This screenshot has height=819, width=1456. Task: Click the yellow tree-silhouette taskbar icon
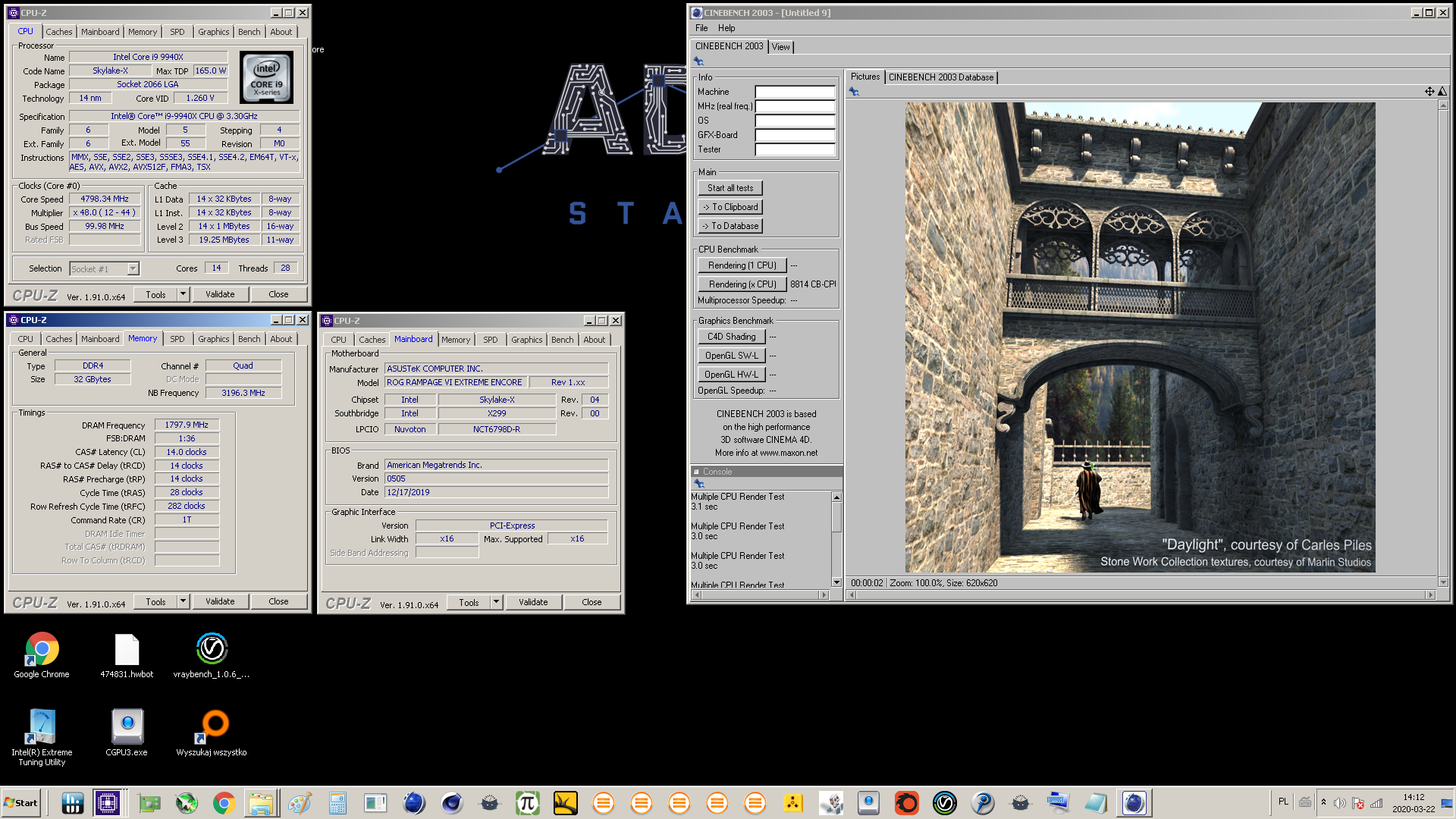point(565,802)
